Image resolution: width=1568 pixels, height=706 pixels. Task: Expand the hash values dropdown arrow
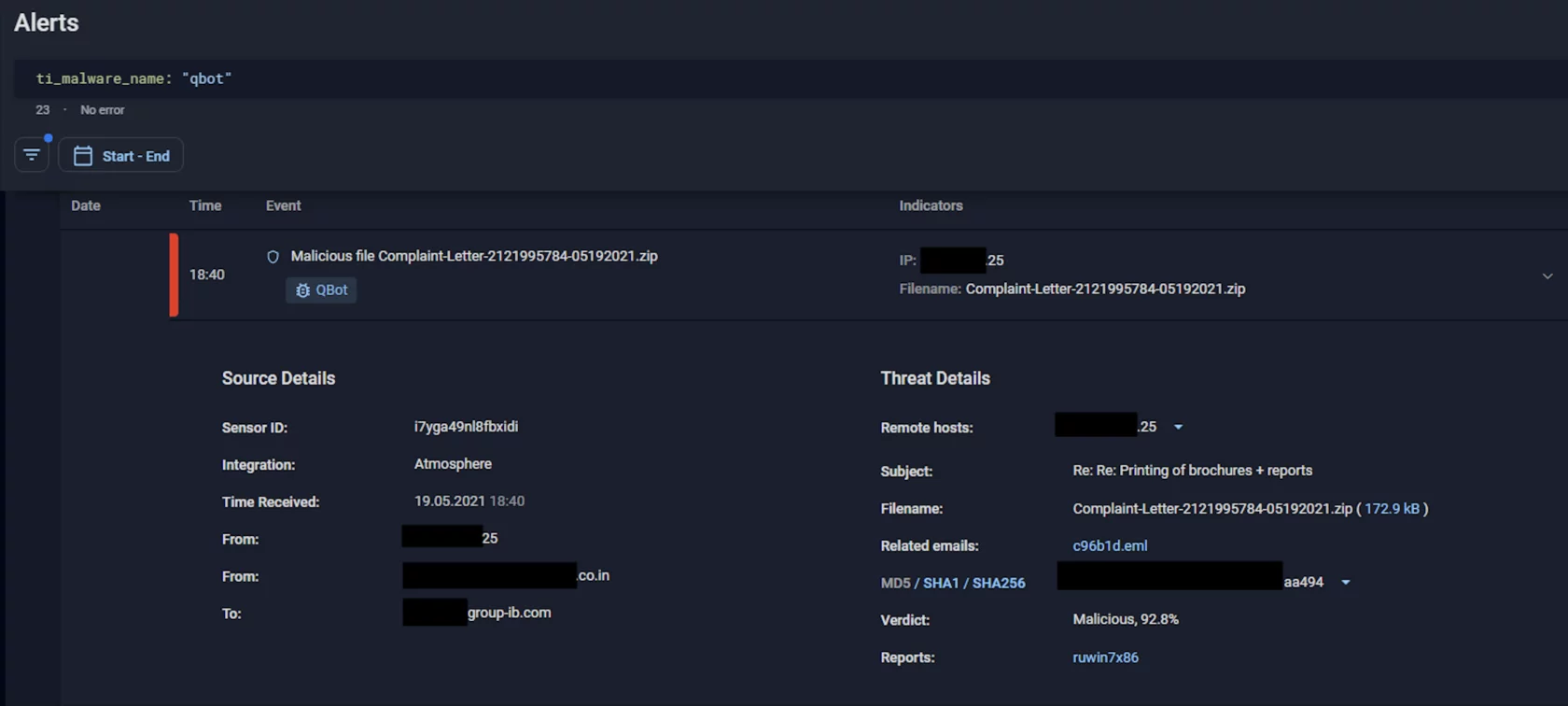coord(1346,583)
